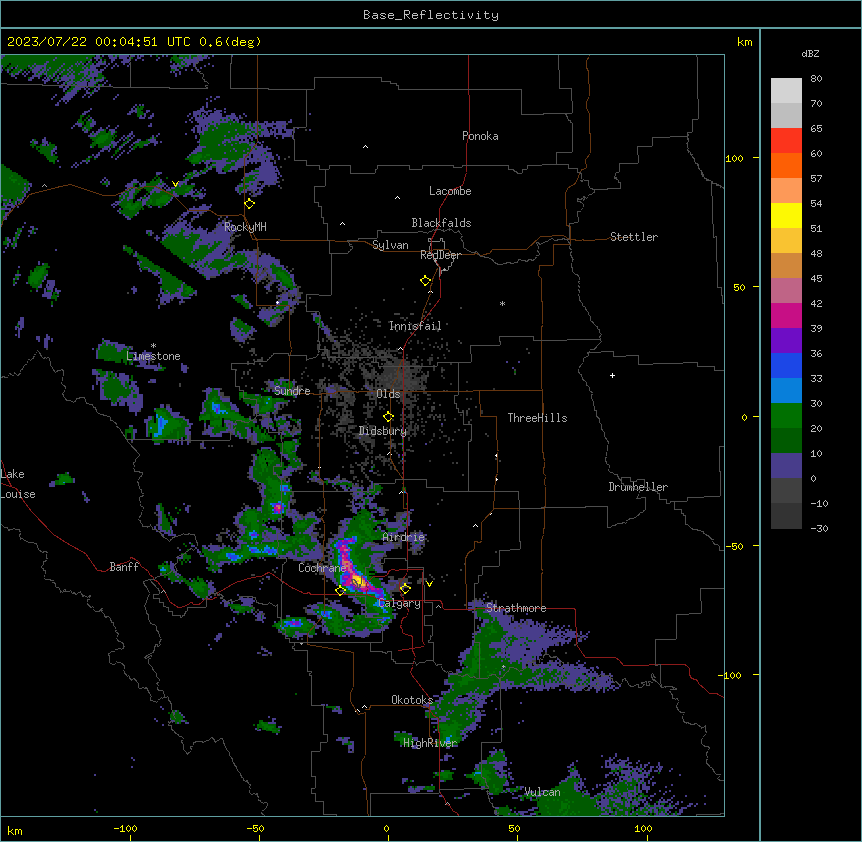Click the Cochrane label
Screen dimensions: 862x842
tap(322, 568)
